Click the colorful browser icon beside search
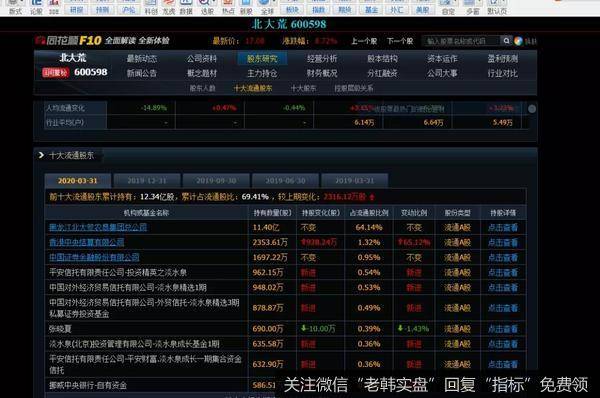 [x=518, y=41]
